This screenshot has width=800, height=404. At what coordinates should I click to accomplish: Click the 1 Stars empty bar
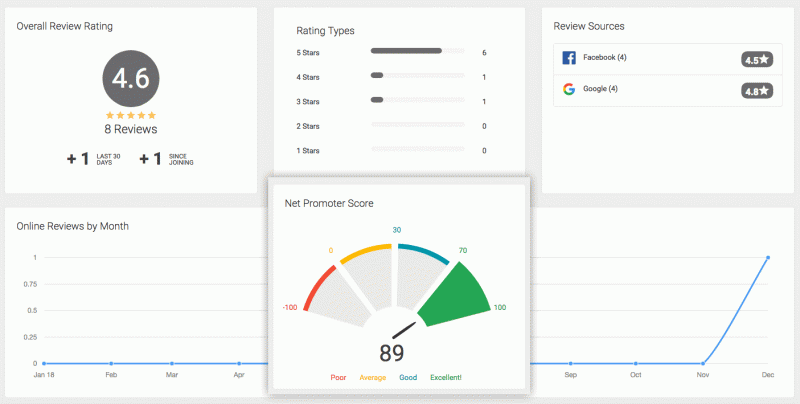pos(418,149)
